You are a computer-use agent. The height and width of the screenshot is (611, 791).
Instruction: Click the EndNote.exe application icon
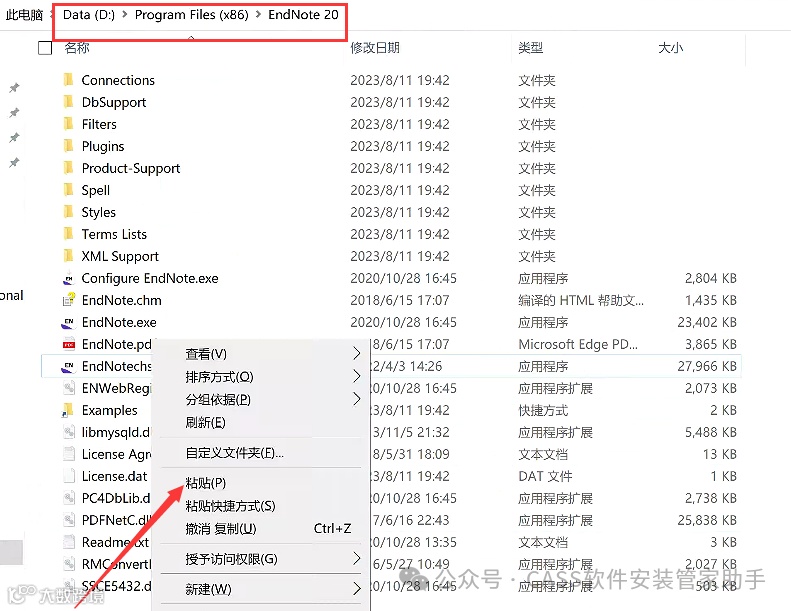69,322
